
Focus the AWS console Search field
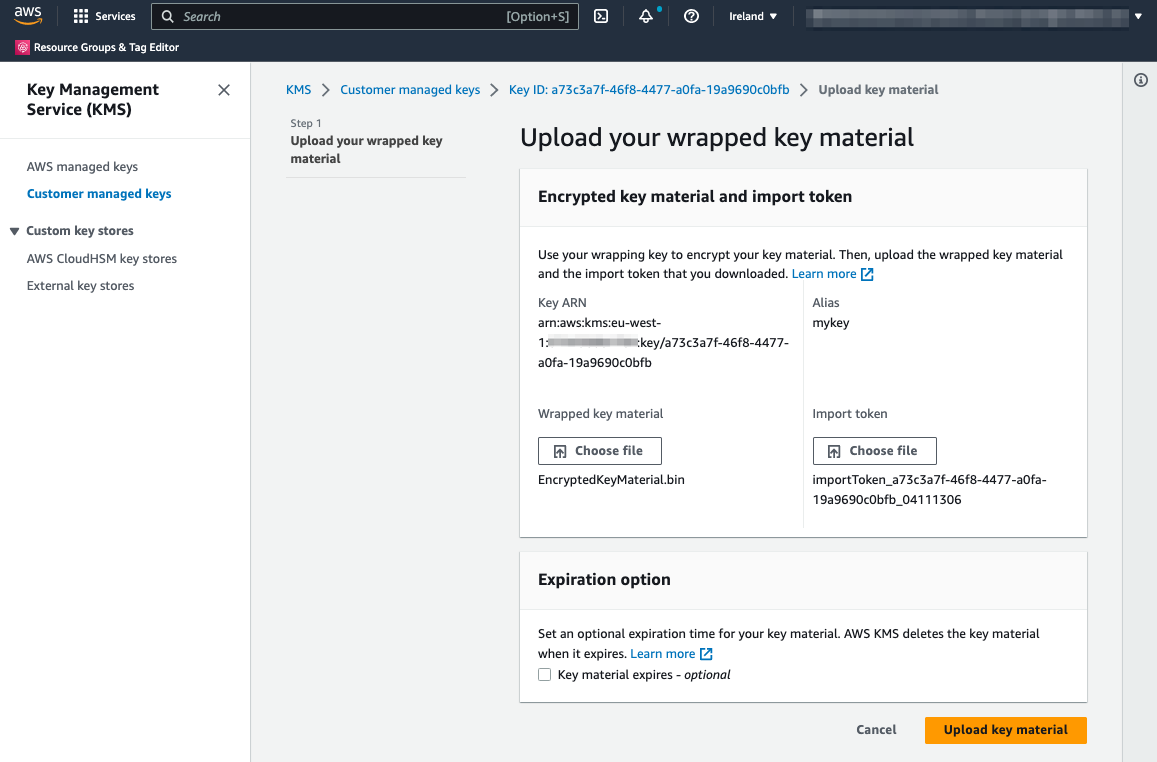point(365,16)
